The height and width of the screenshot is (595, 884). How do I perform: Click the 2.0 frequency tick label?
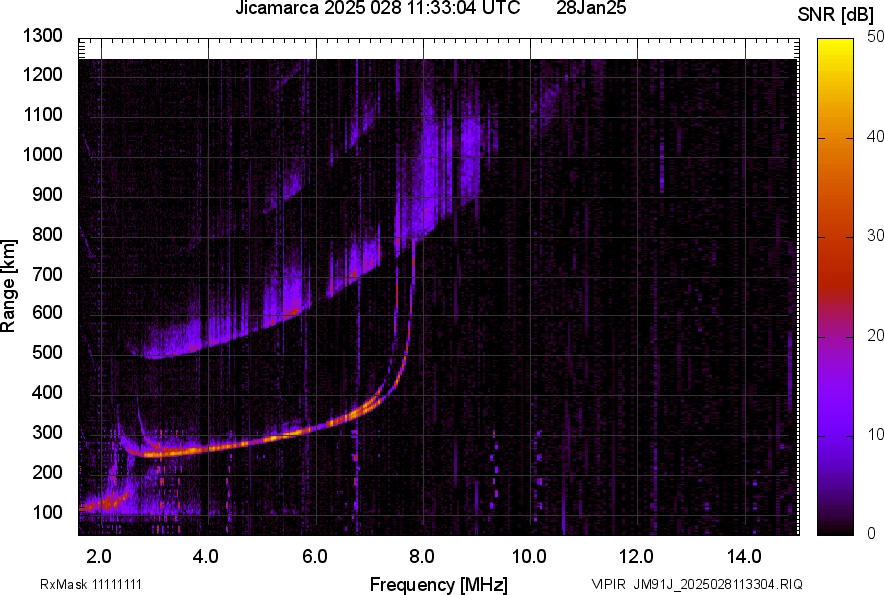99,556
